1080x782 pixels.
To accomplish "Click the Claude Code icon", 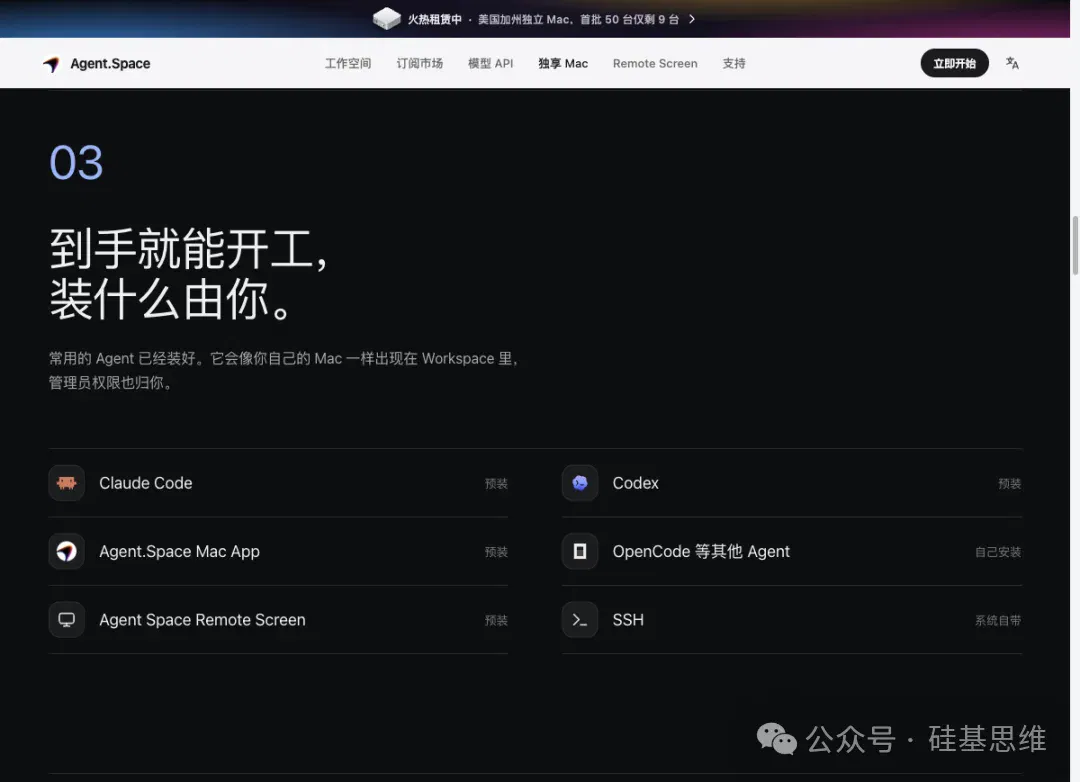I will 67,483.
